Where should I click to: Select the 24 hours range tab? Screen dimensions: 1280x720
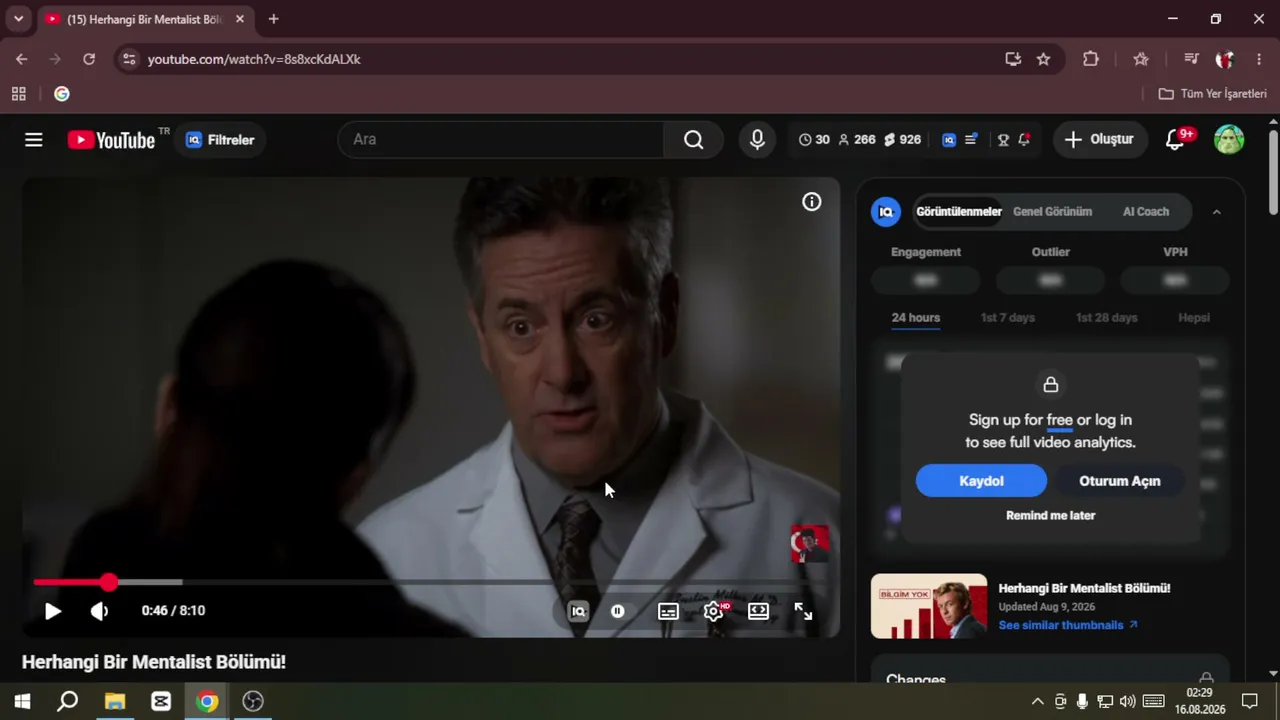(x=916, y=318)
